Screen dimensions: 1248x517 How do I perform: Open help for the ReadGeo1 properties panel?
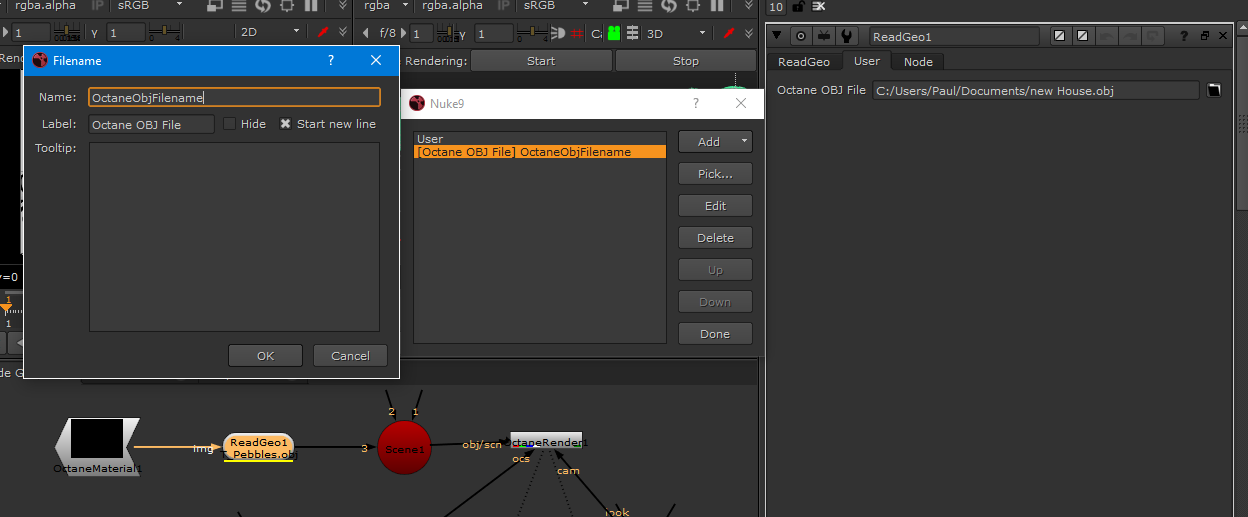(1184, 37)
